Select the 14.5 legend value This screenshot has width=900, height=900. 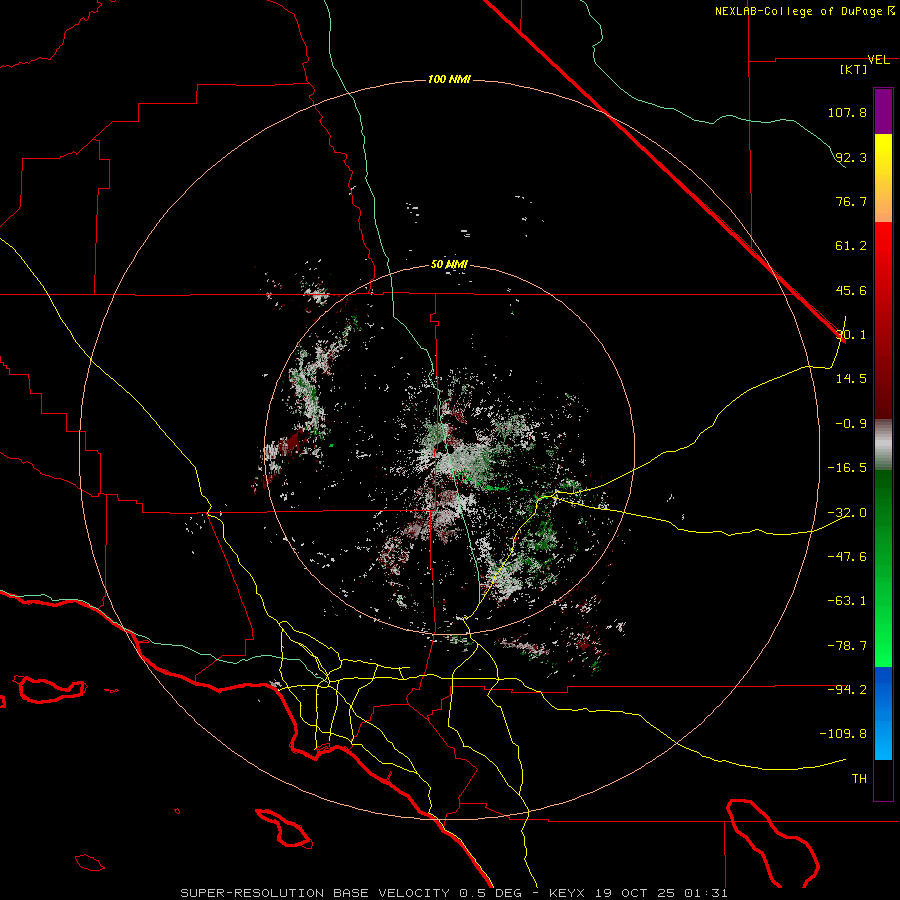tap(851, 379)
